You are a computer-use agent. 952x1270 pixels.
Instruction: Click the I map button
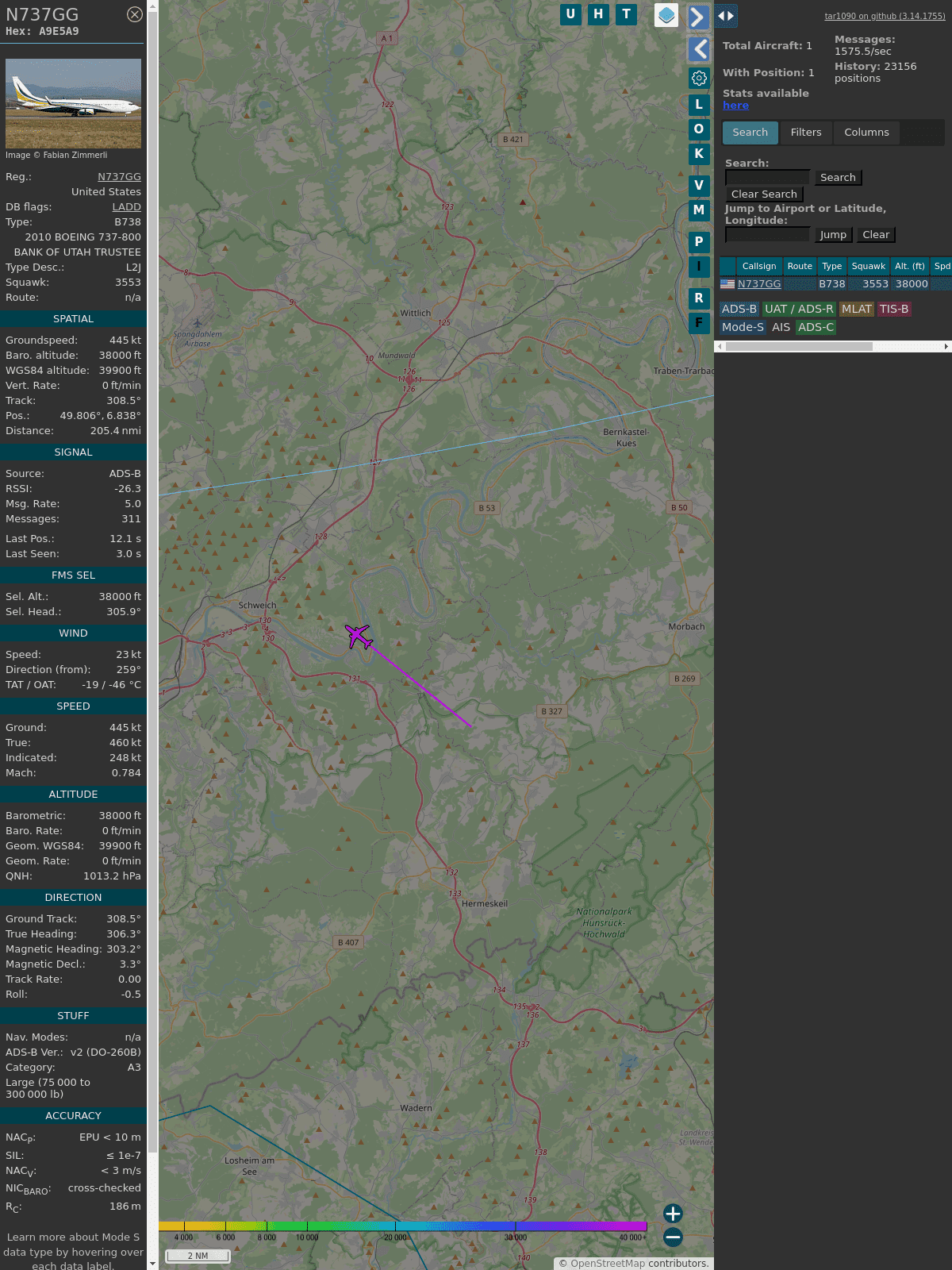tap(699, 267)
